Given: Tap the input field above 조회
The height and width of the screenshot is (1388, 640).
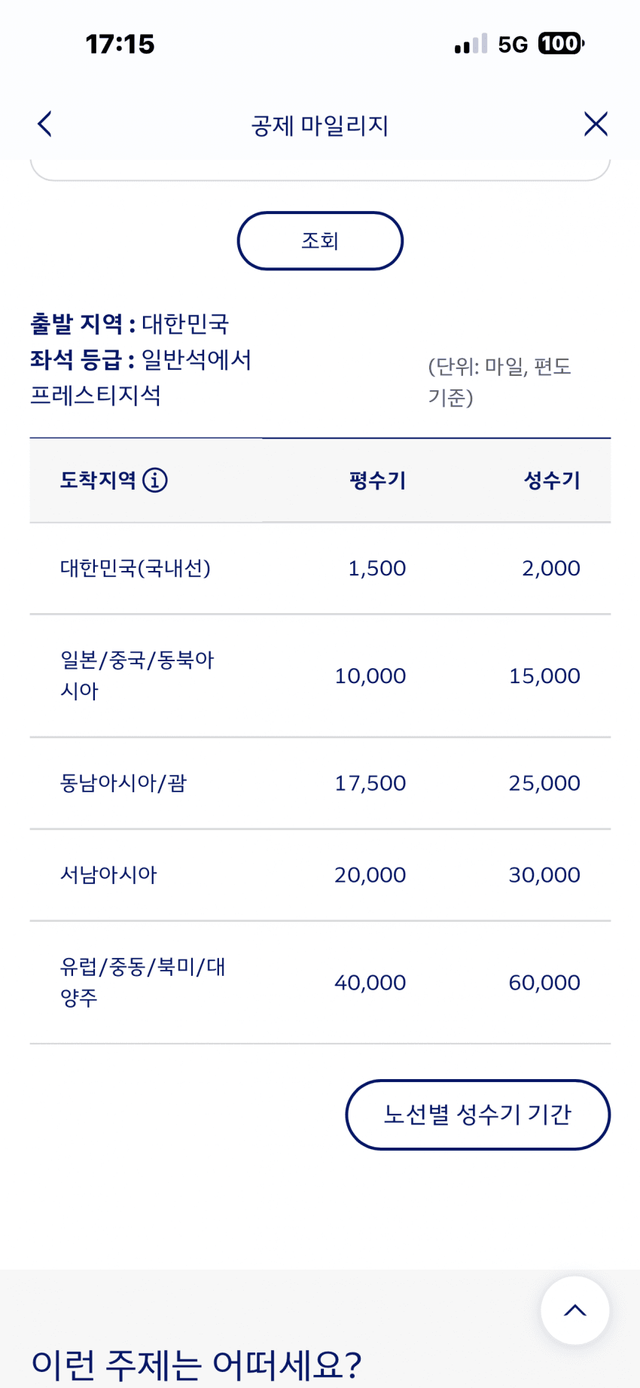Looking at the screenshot, I should [x=320, y=166].
